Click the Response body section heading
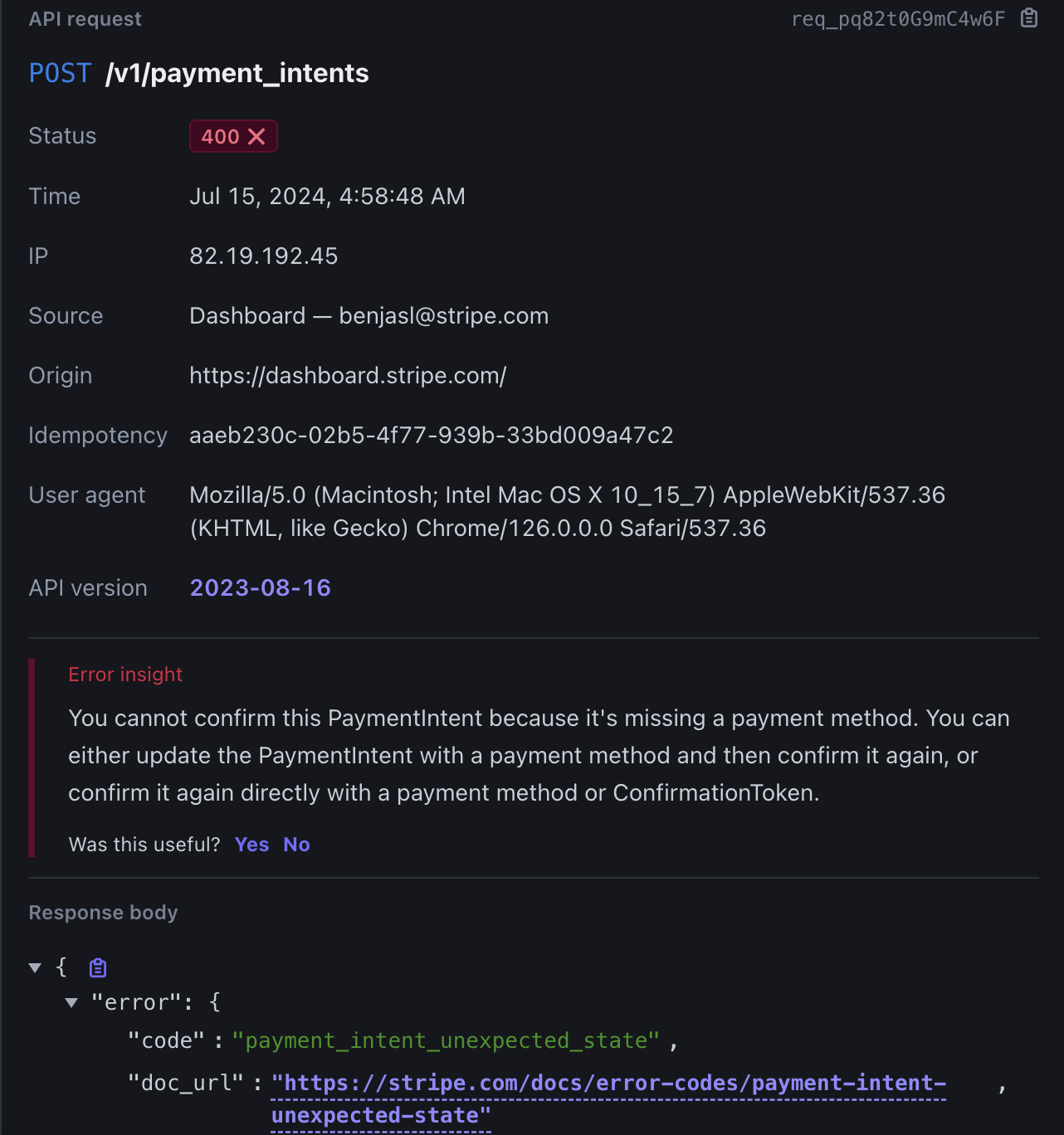Screen dimensions: 1064x1135 (x=104, y=913)
